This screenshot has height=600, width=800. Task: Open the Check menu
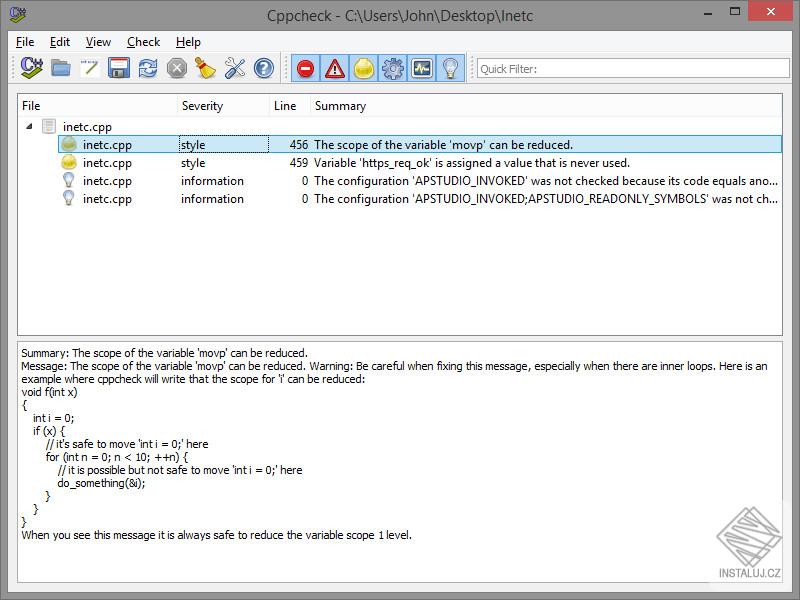[x=143, y=42]
